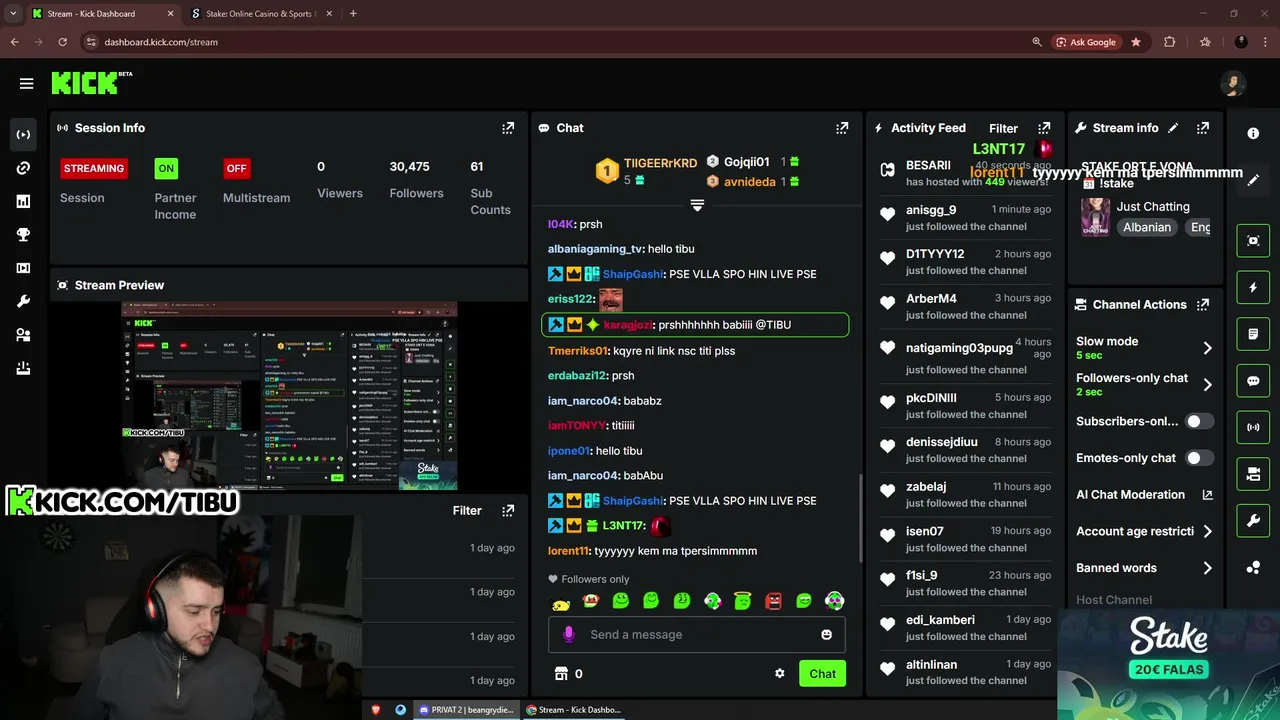Screen dimensions: 1280x720
Task: Select the Stream broadcast icon in sidebar
Action: point(23,134)
